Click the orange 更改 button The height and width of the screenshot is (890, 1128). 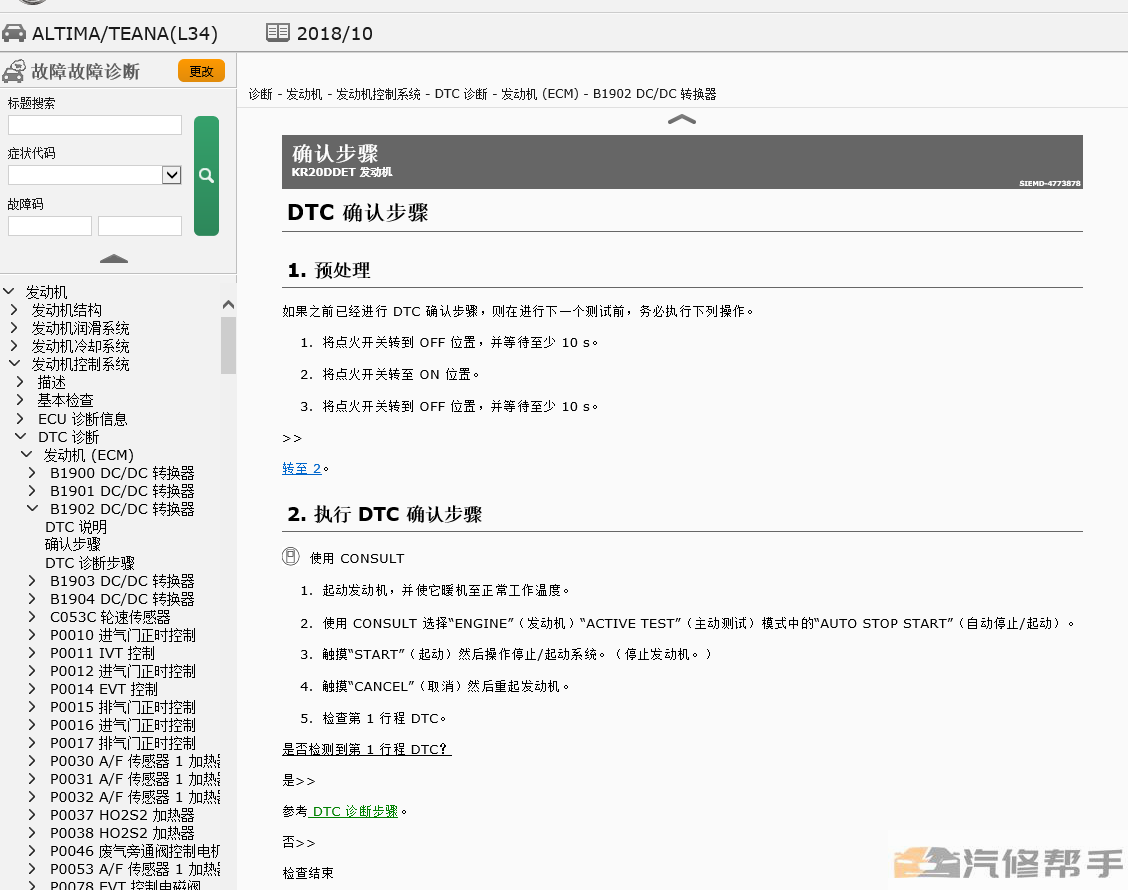201,71
